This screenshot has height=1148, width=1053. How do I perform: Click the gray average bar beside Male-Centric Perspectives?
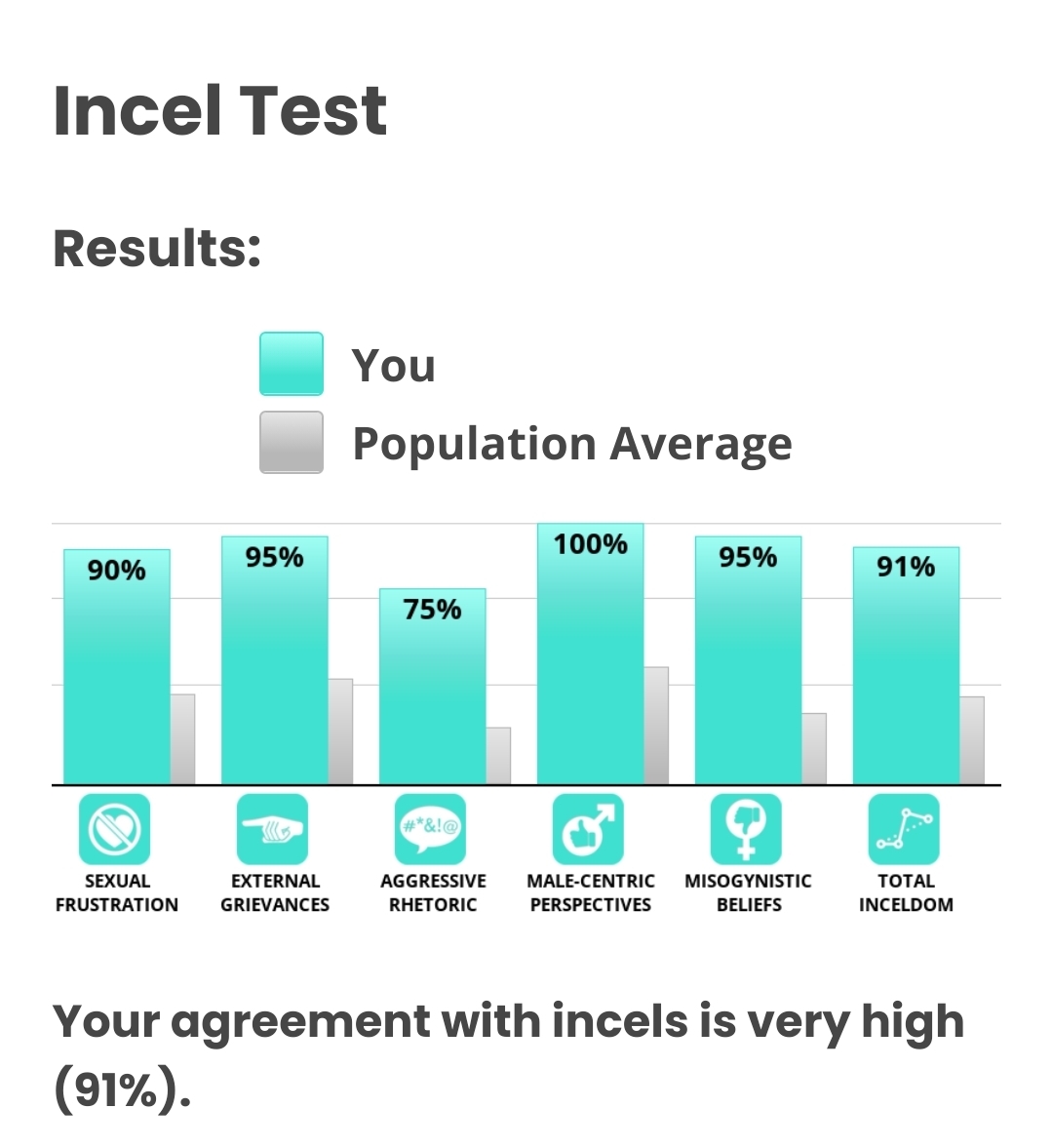pyautogui.click(x=656, y=726)
